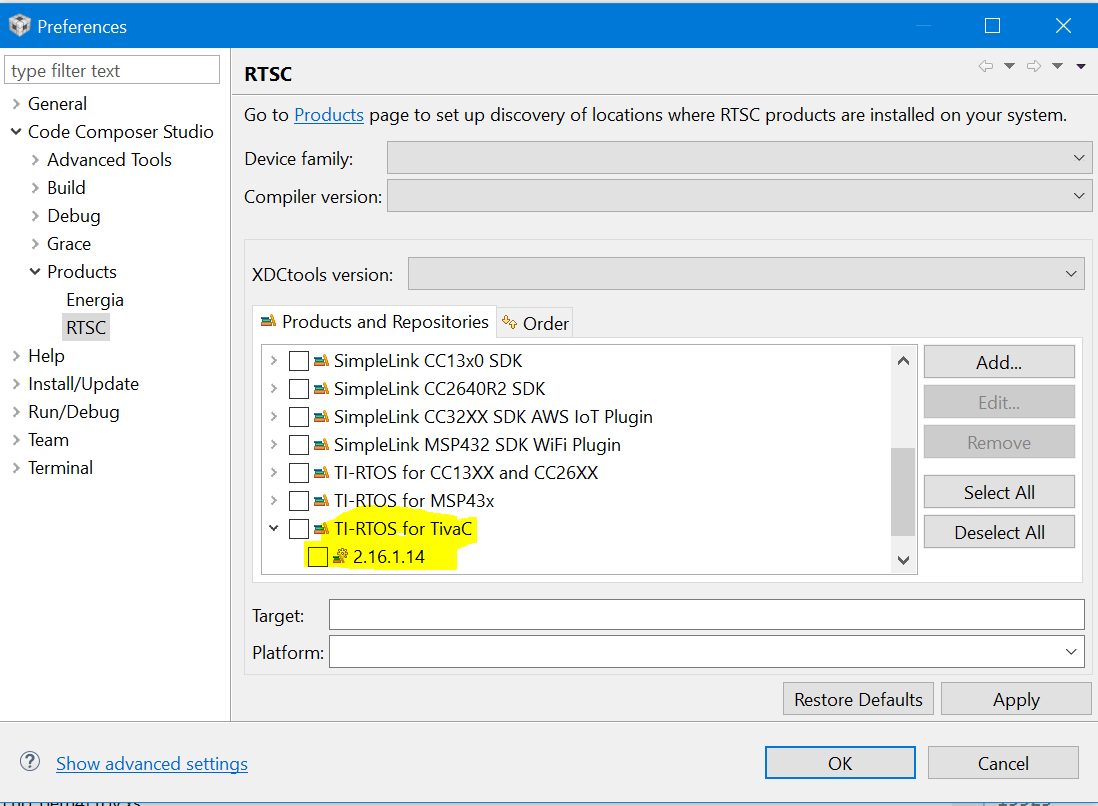Check the 2.16.1.14 version checkbox
This screenshot has height=806, width=1098.
click(318, 557)
